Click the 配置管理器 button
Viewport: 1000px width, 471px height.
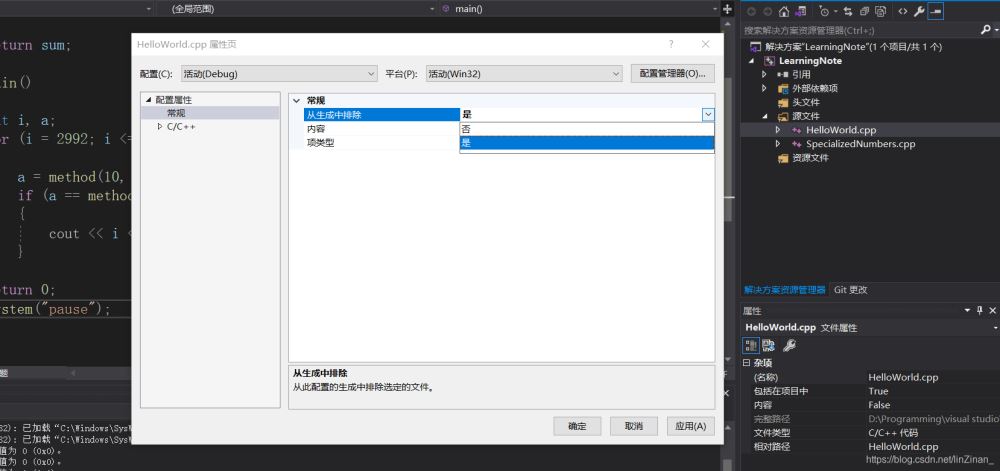(x=672, y=73)
